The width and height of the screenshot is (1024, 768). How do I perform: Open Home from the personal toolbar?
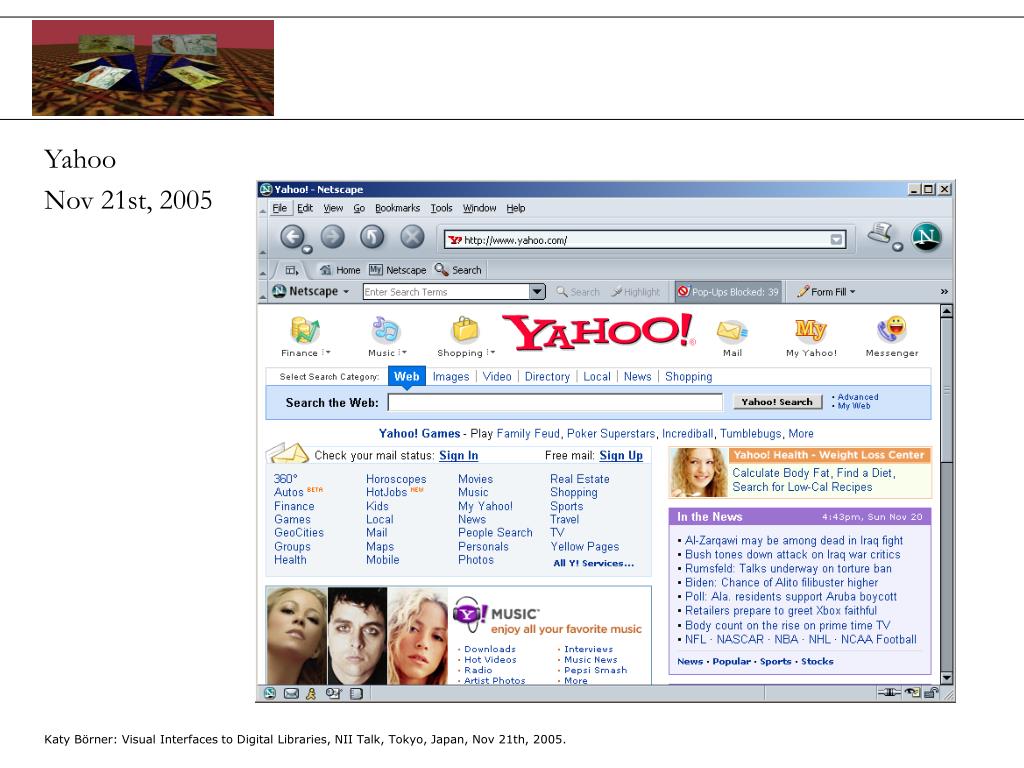tap(340, 270)
